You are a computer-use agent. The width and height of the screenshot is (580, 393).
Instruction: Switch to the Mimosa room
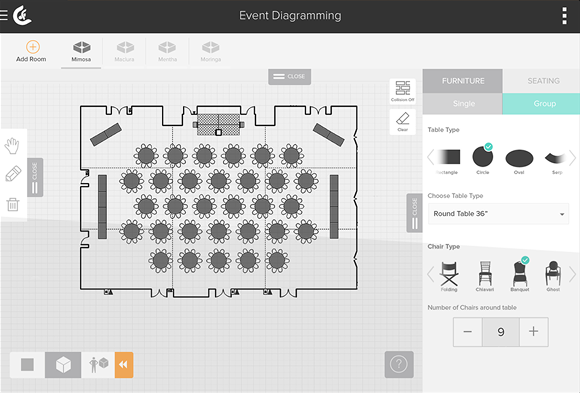[81, 51]
